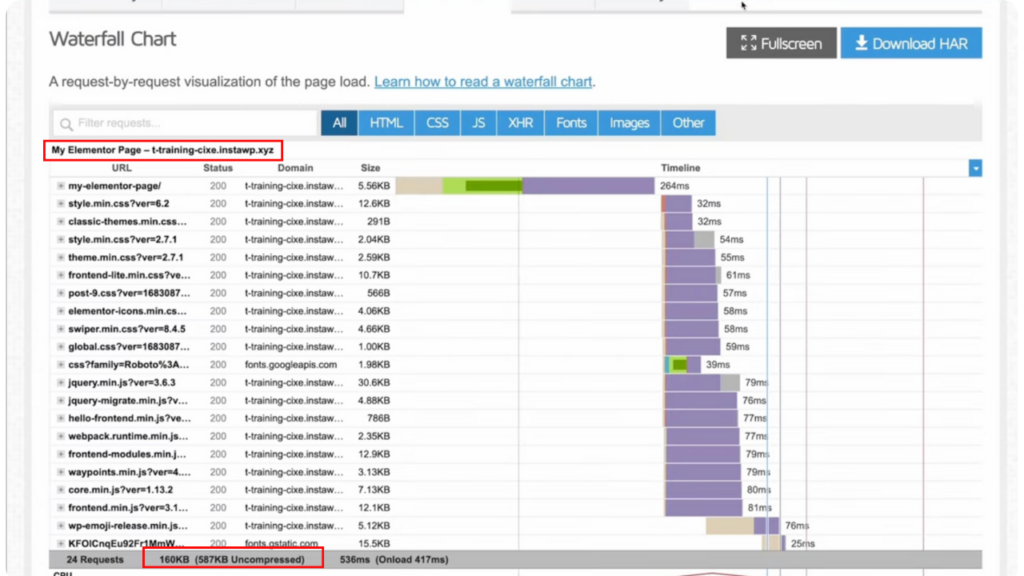
Task: Click the Domain column header
Action: (295, 168)
